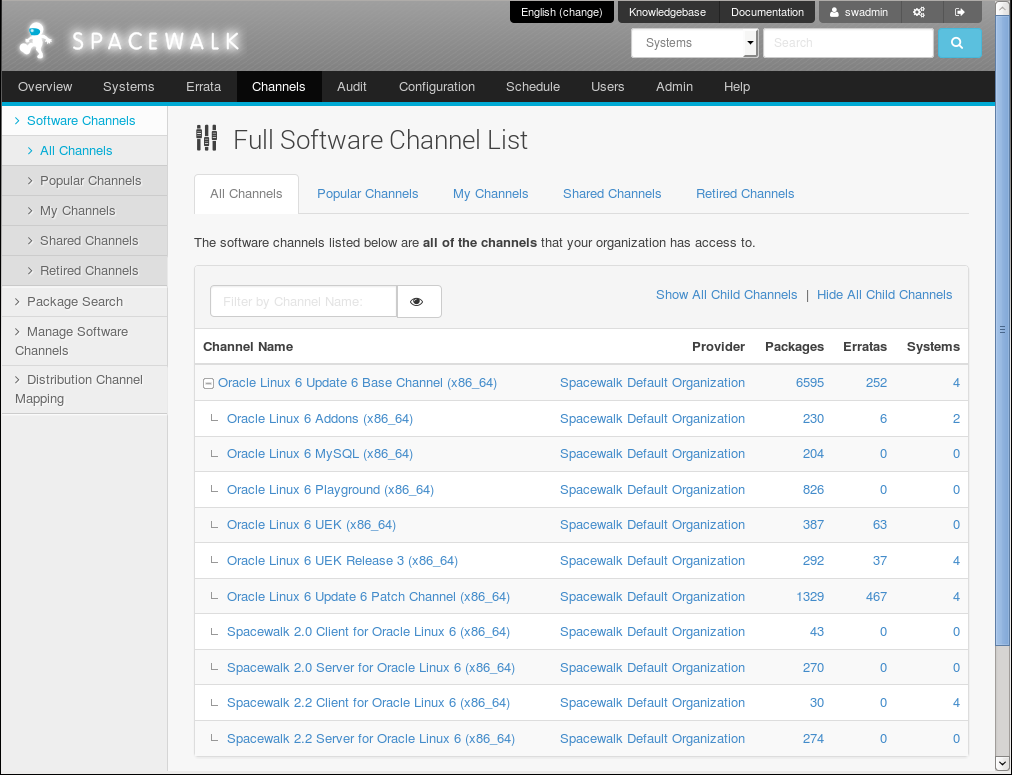The height and width of the screenshot is (775, 1012).
Task: Open Spacewalk 2.2 Client for Oracle Linux 6
Action: click(368, 703)
